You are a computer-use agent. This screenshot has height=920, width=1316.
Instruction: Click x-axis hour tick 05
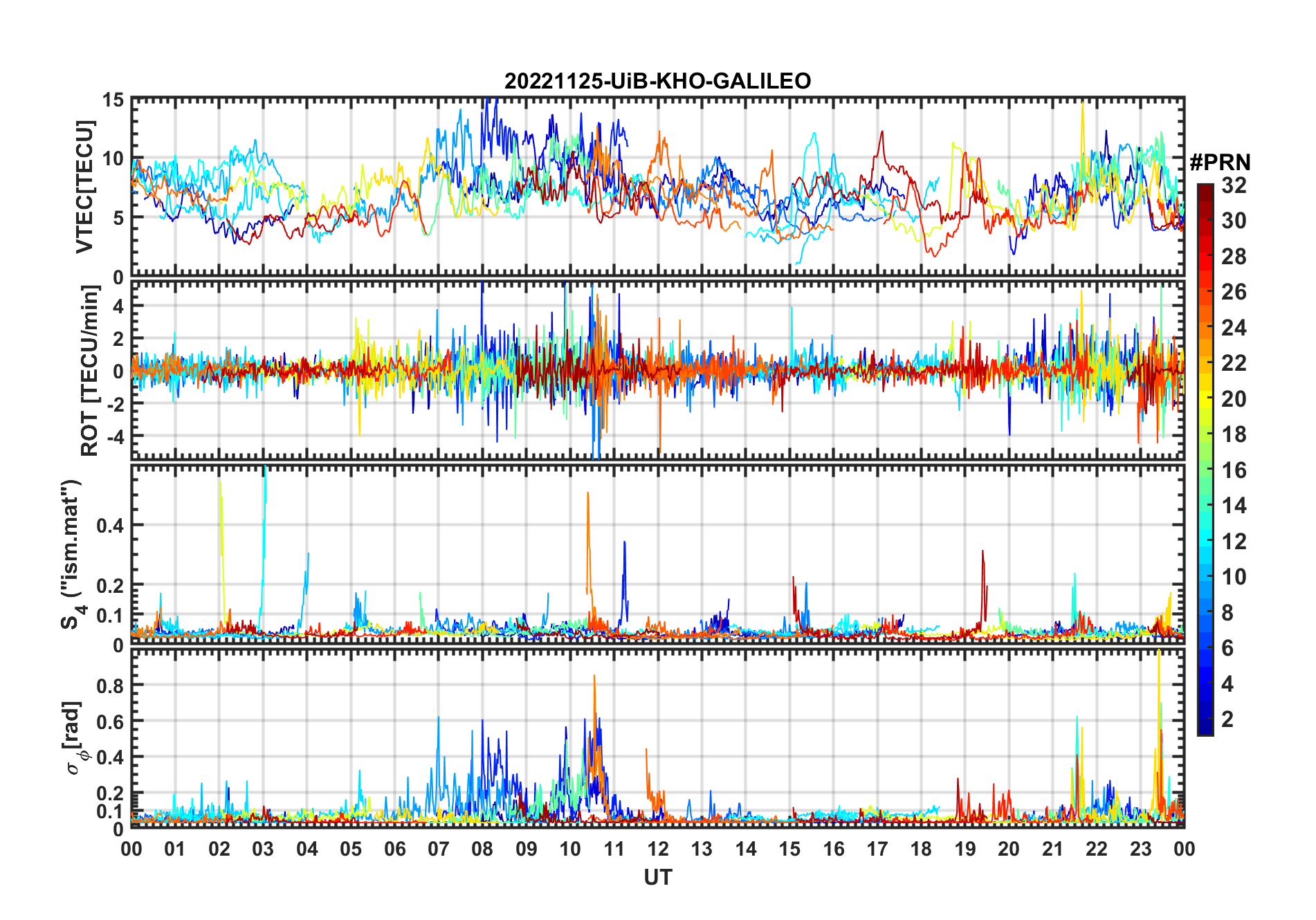coord(351,849)
